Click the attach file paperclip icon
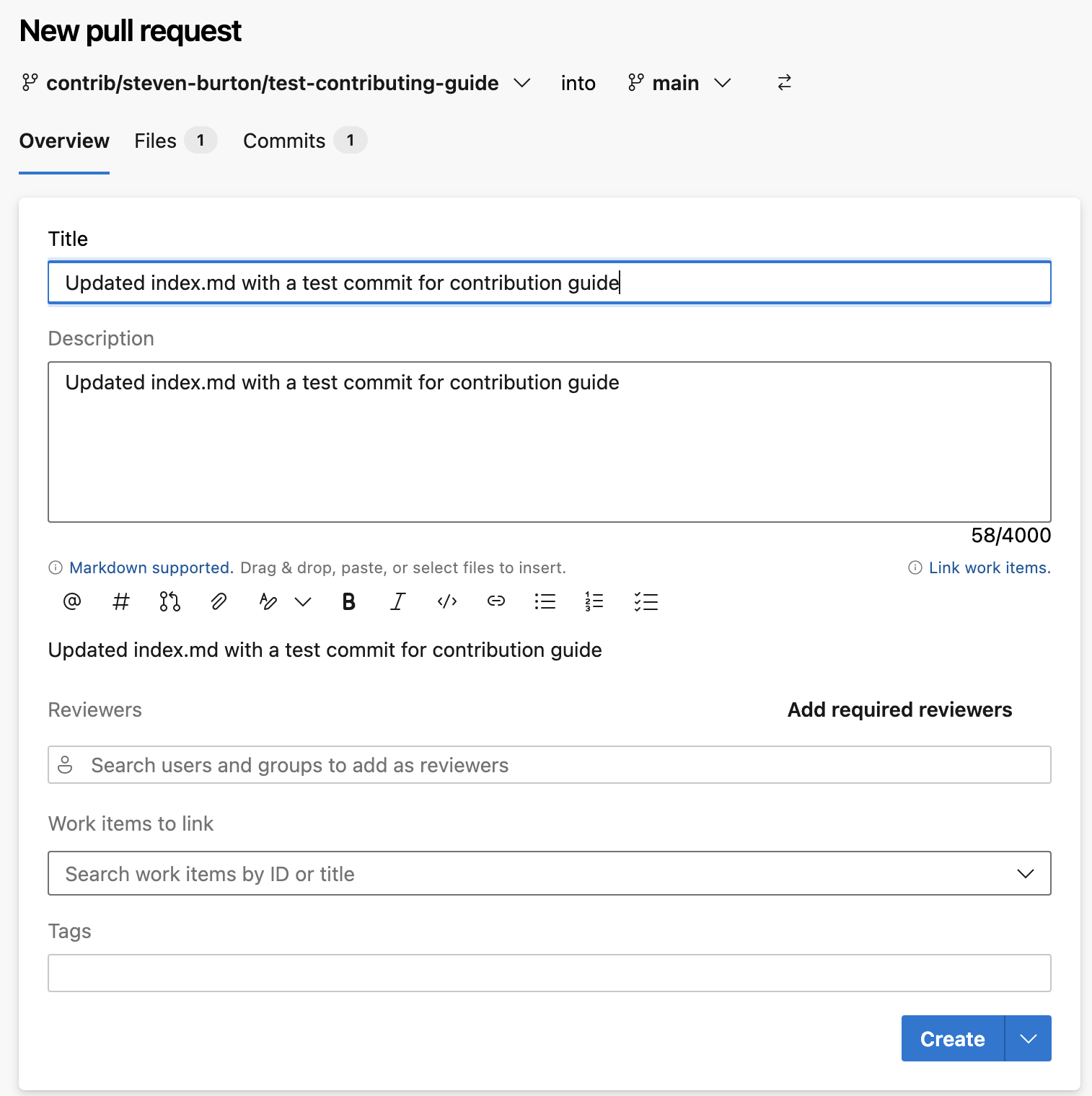The image size is (1092, 1096). pos(219,601)
